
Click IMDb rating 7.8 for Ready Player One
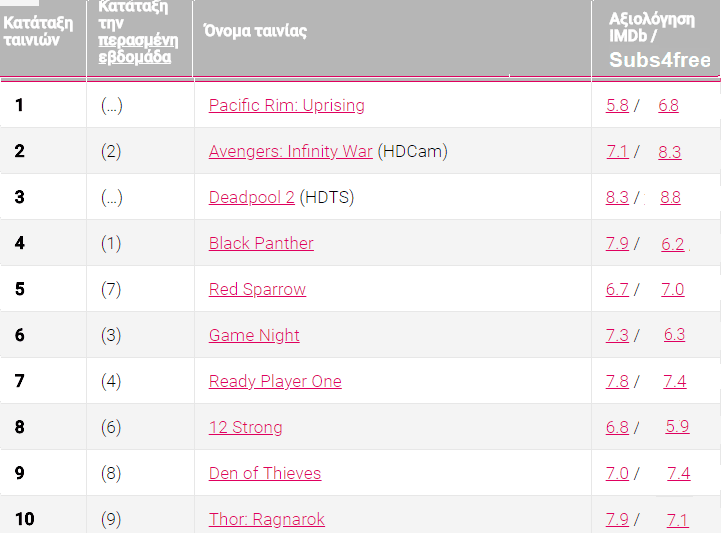click(617, 381)
